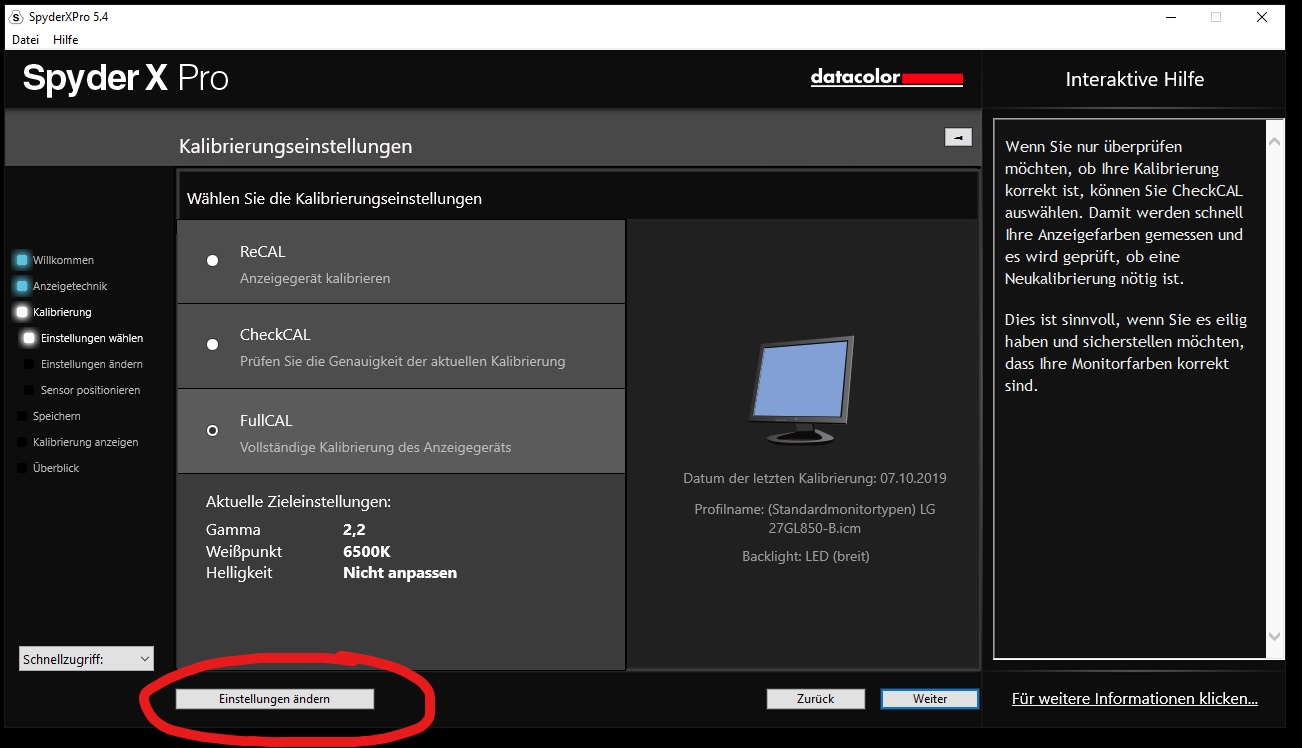Click the Aktuelle Zieleinstellungen heading

pyautogui.click(x=298, y=502)
